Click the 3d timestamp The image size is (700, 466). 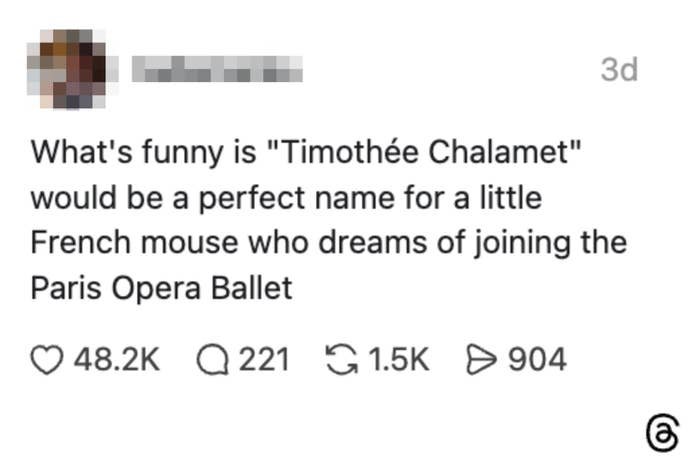(619, 70)
